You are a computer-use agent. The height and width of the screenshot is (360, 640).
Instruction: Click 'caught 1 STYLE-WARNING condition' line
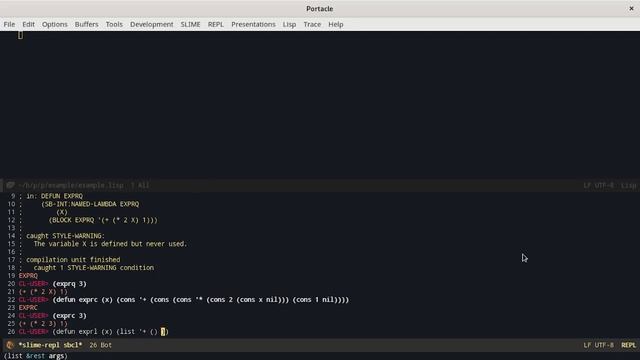(94, 268)
